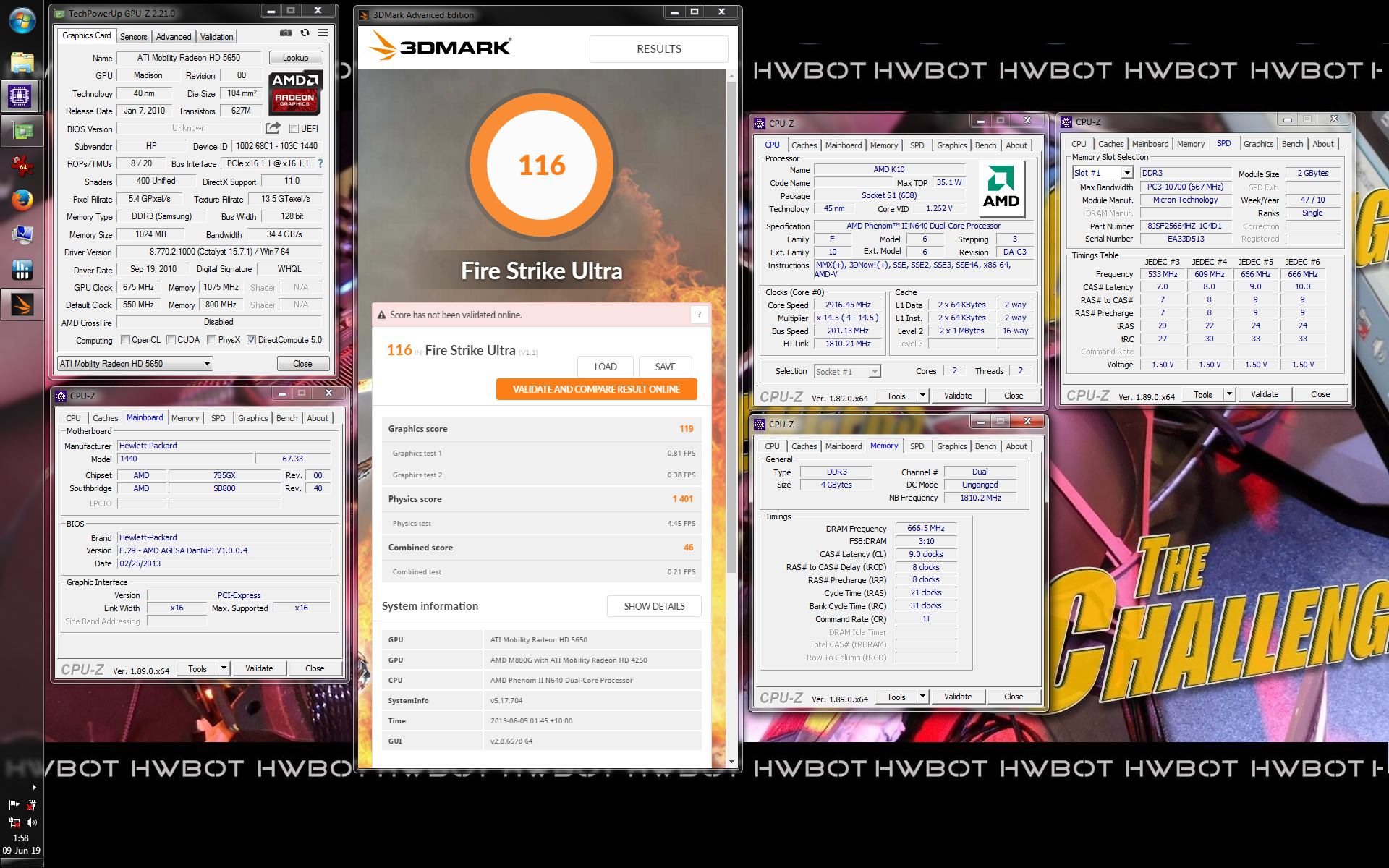Click the score validation help question mark
The image size is (1389, 868).
699,315
